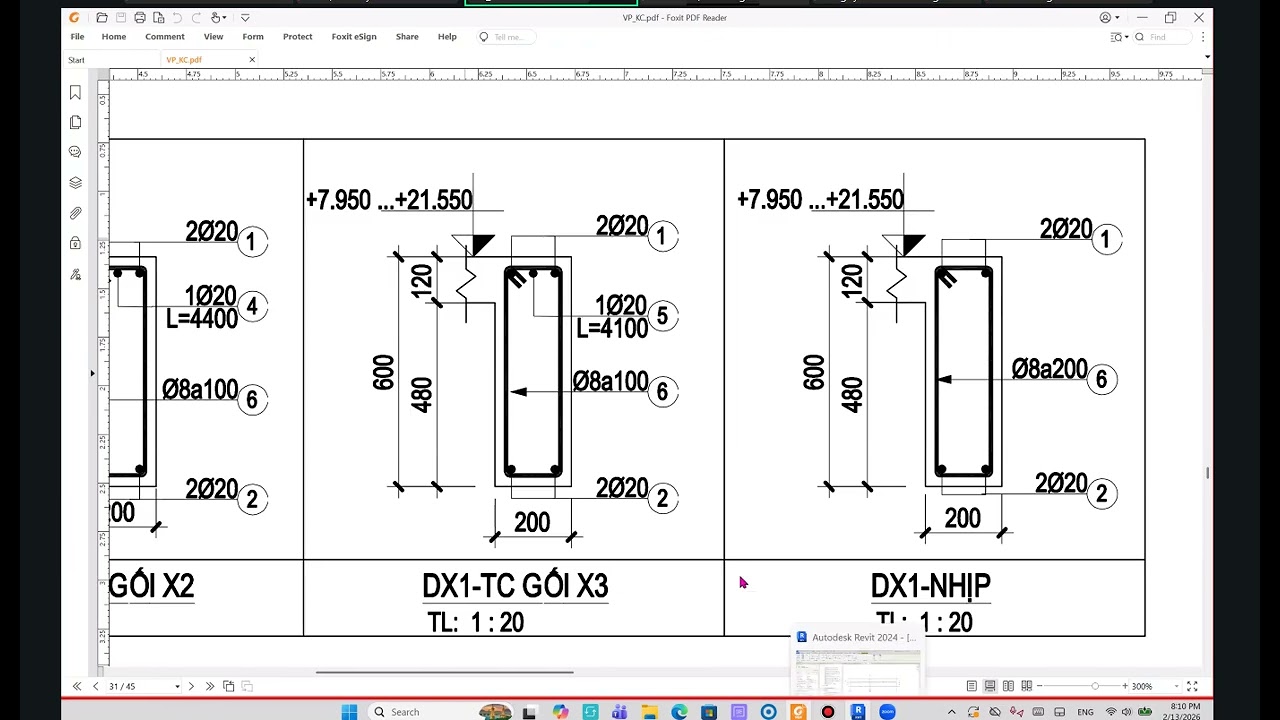Open the Protect ribbon tab

(x=298, y=37)
